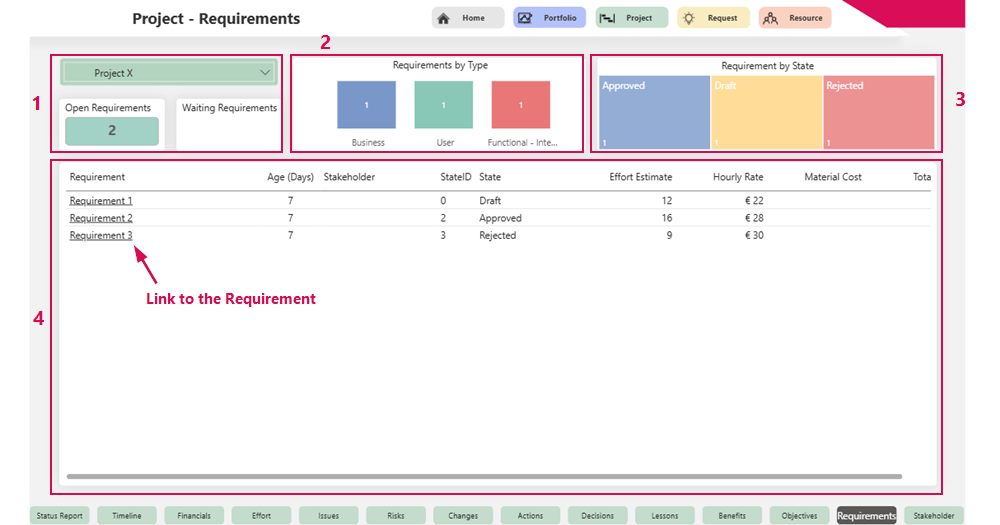Click the Waiting Requirements card
This screenshot has width=1000, height=525.
click(229, 124)
